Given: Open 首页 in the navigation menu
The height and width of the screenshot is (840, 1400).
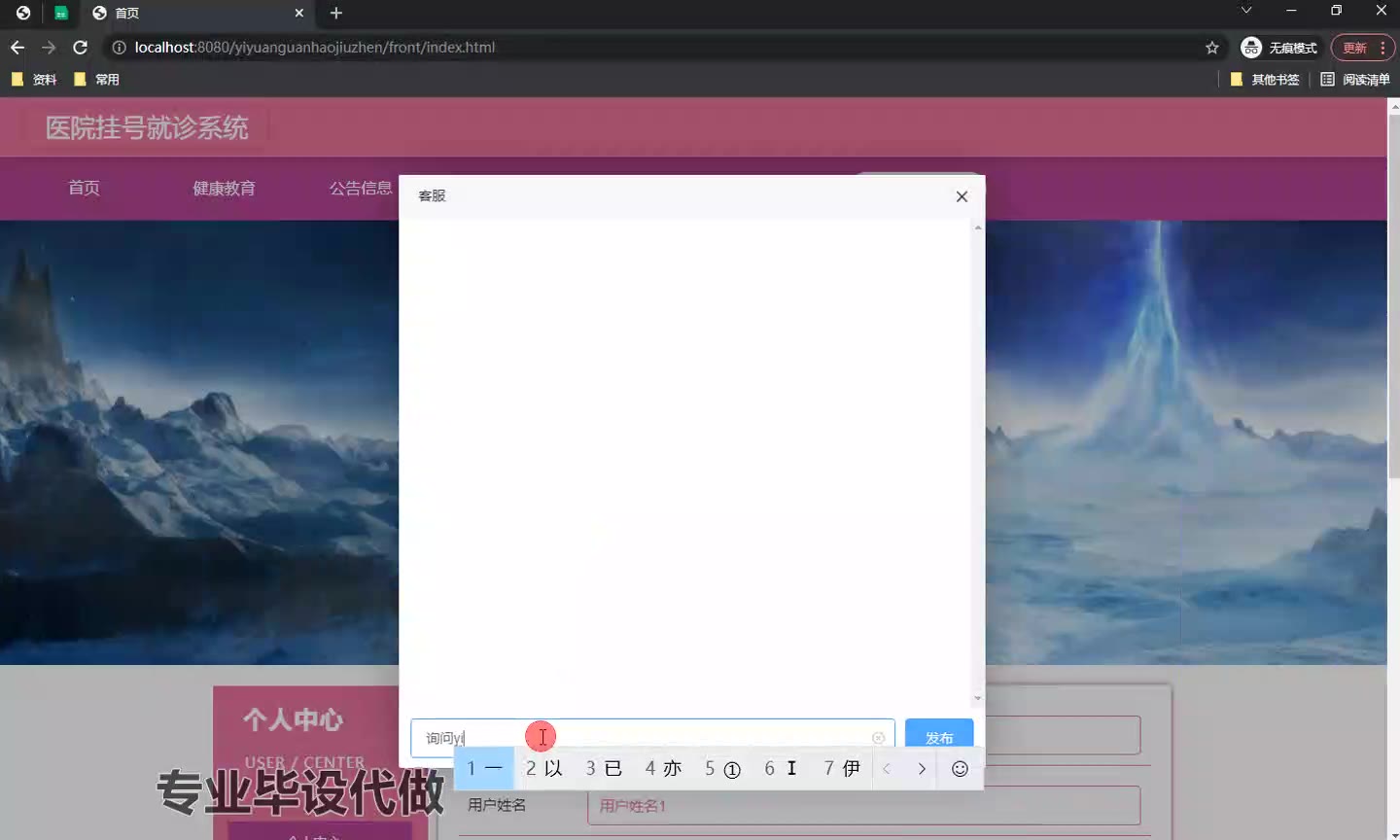Looking at the screenshot, I should pyautogui.click(x=84, y=188).
